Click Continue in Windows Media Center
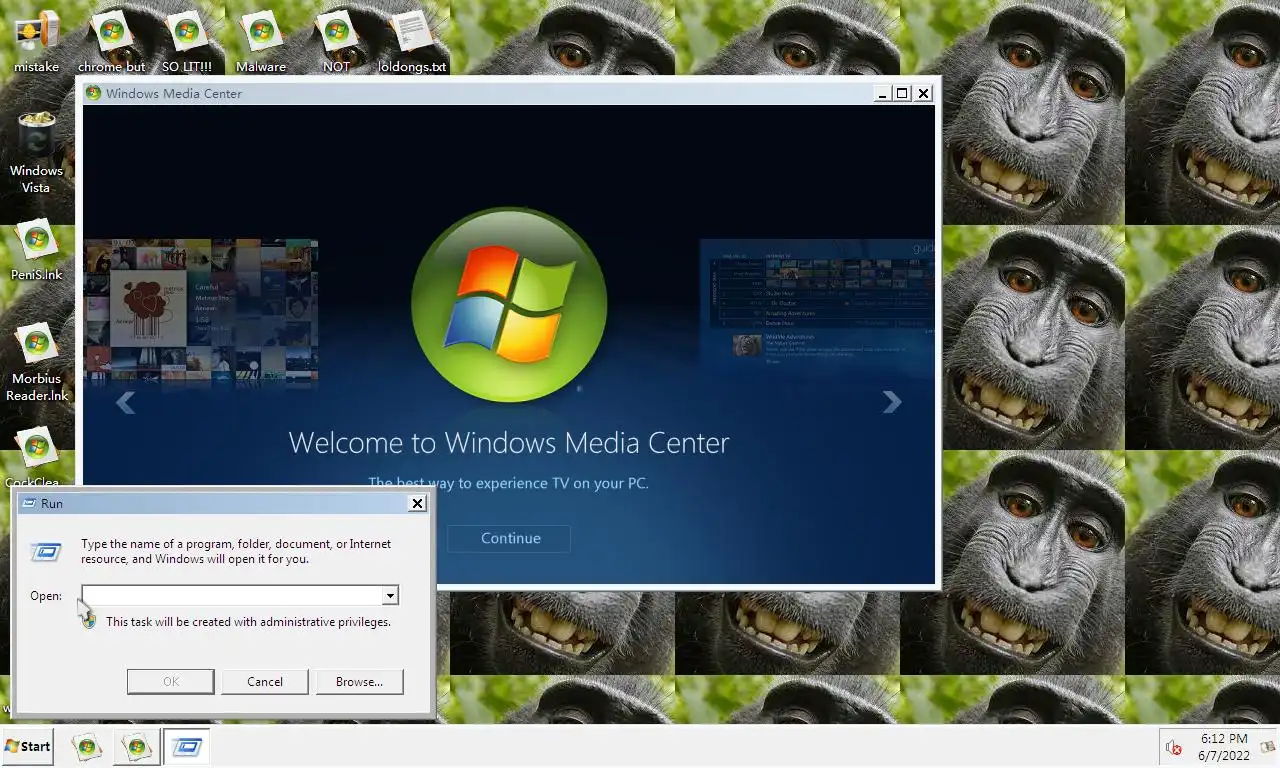This screenshot has height=768, width=1280. pyautogui.click(x=510, y=538)
